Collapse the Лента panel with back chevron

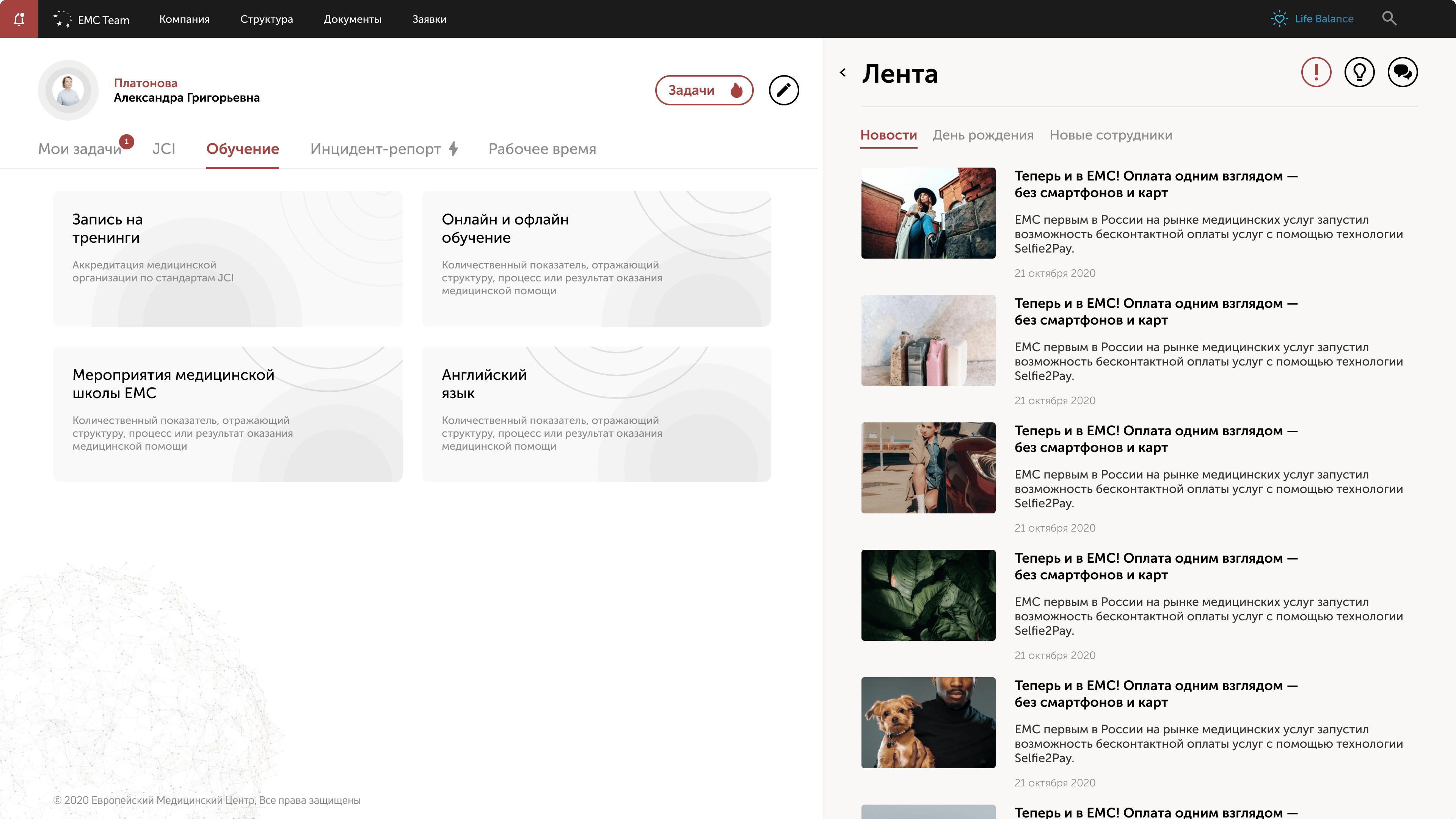[x=843, y=72]
